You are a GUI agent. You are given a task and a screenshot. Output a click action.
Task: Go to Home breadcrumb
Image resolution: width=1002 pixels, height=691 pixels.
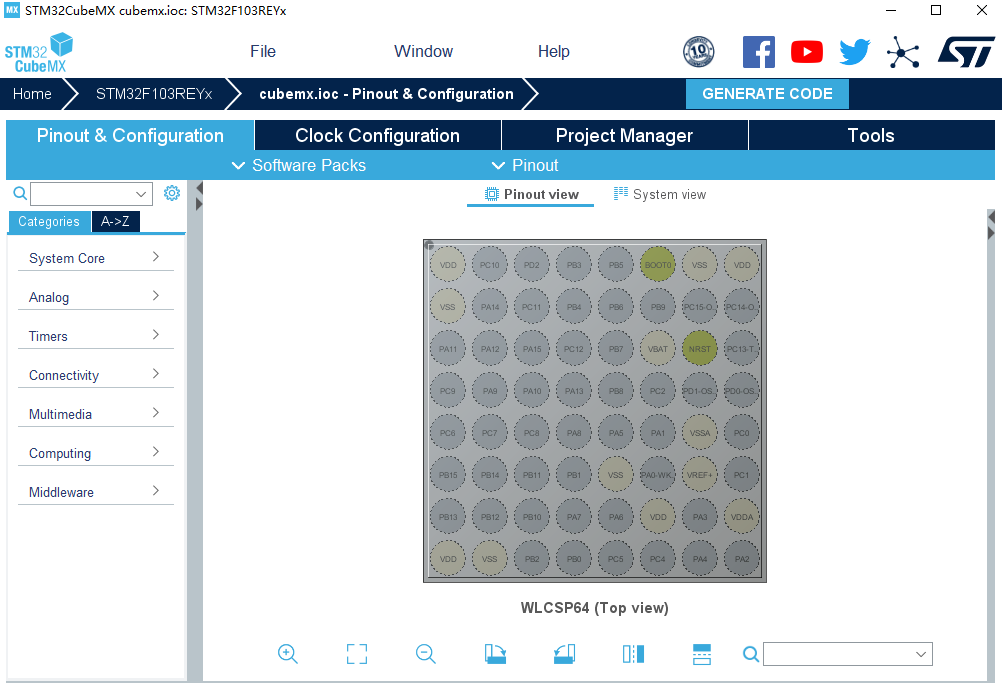(32, 94)
